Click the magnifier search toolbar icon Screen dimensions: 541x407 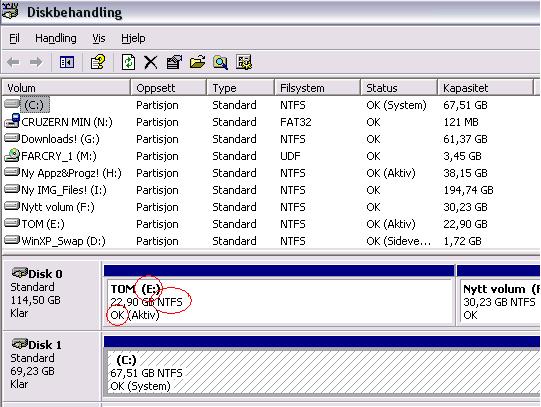(220, 63)
